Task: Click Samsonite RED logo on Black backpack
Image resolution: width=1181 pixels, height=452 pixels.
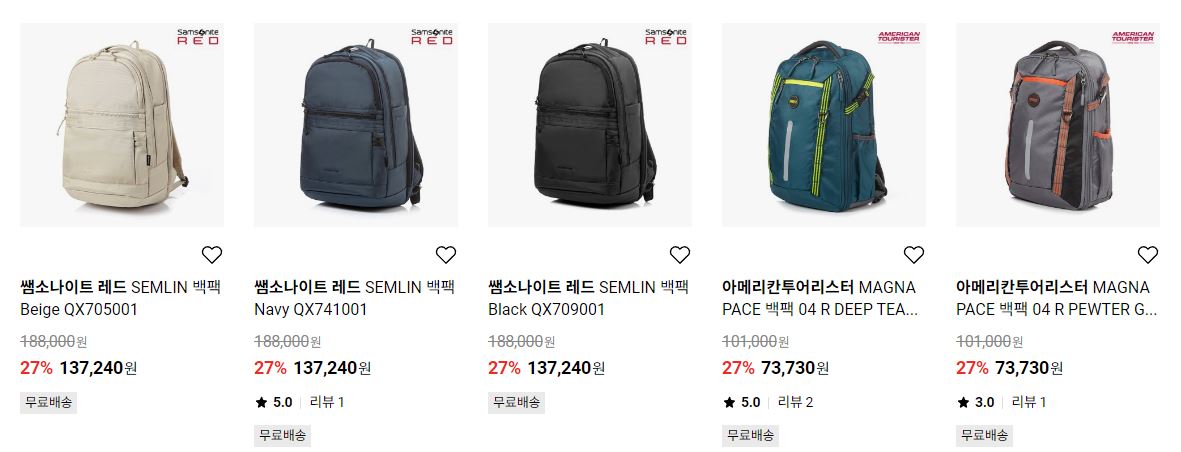Action: click(x=666, y=37)
